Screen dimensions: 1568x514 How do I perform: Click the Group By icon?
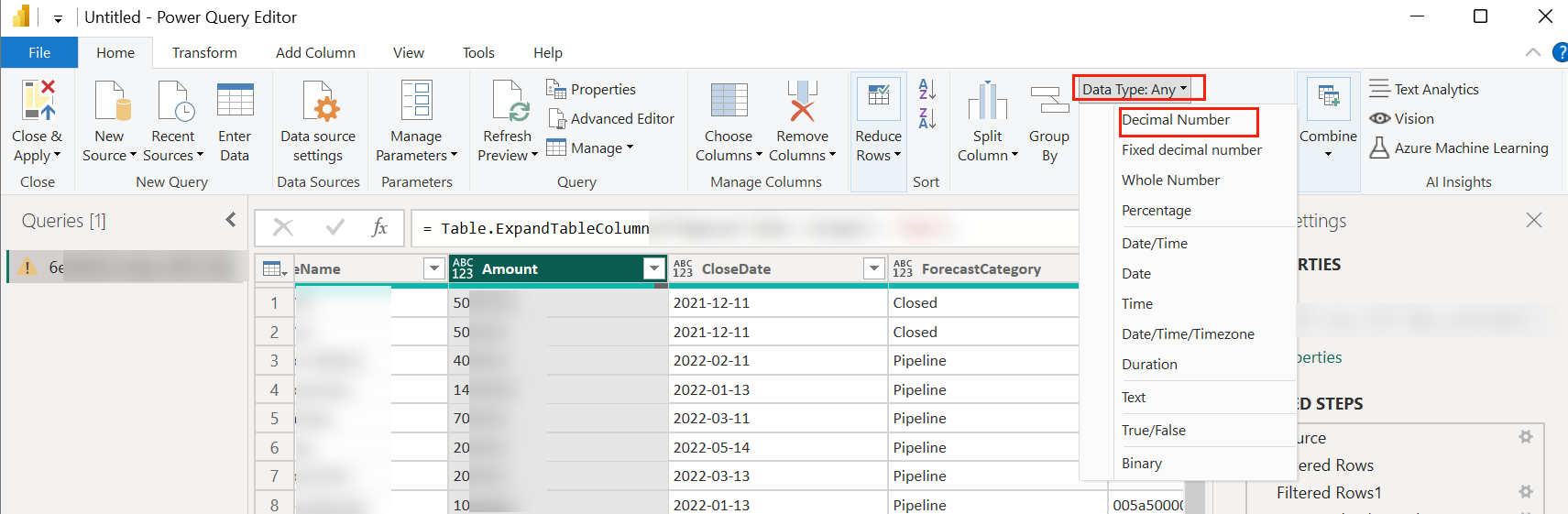1049,100
